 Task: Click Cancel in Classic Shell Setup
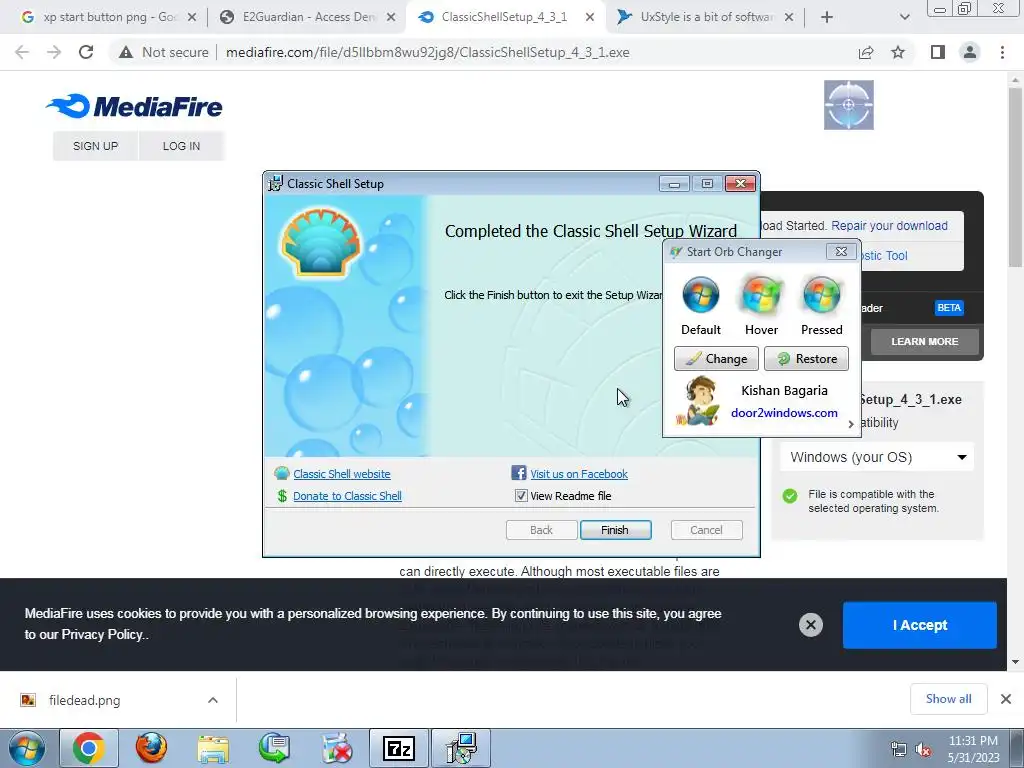pyautogui.click(x=707, y=530)
